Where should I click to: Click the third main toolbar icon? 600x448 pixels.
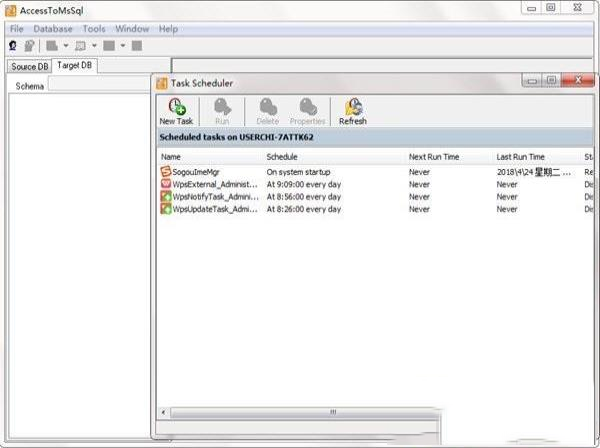pos(52,46)
